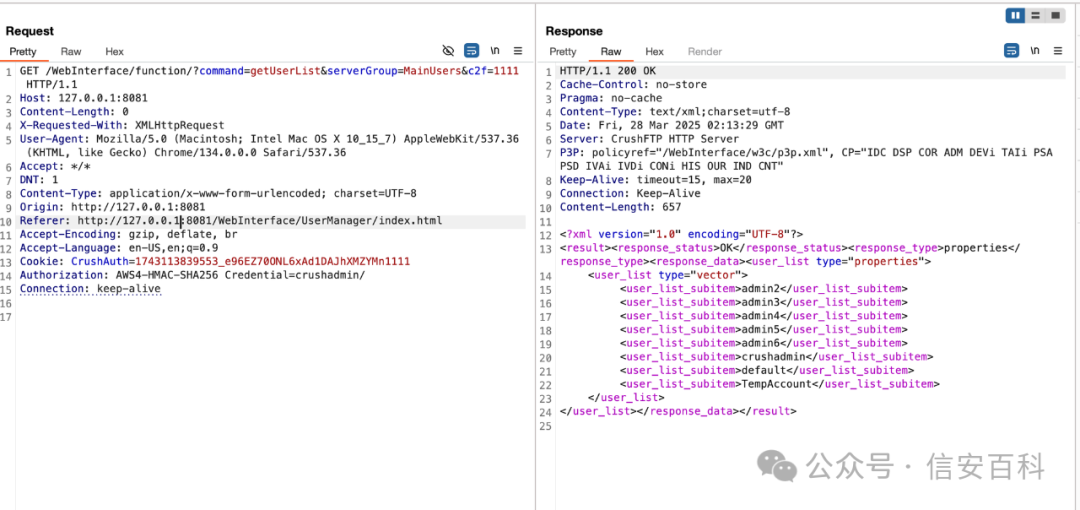1080x510 pixels.
Task: Toggle non-printable \n characters in Response
Action: pos(1035,51)
